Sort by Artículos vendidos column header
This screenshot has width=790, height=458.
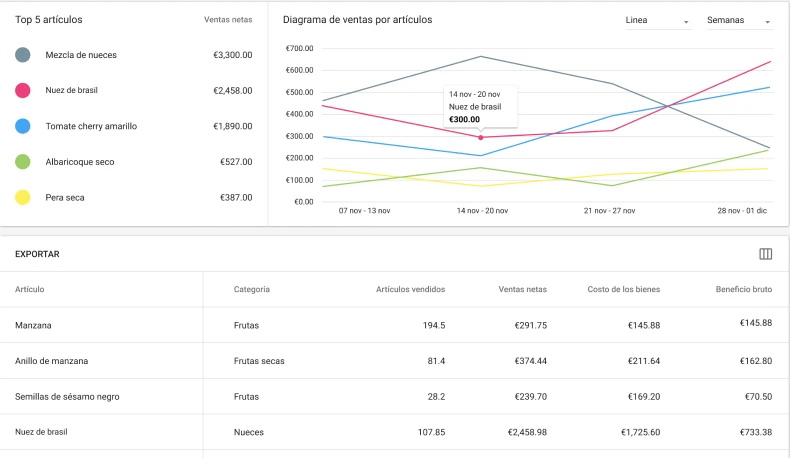pos(410,289)
